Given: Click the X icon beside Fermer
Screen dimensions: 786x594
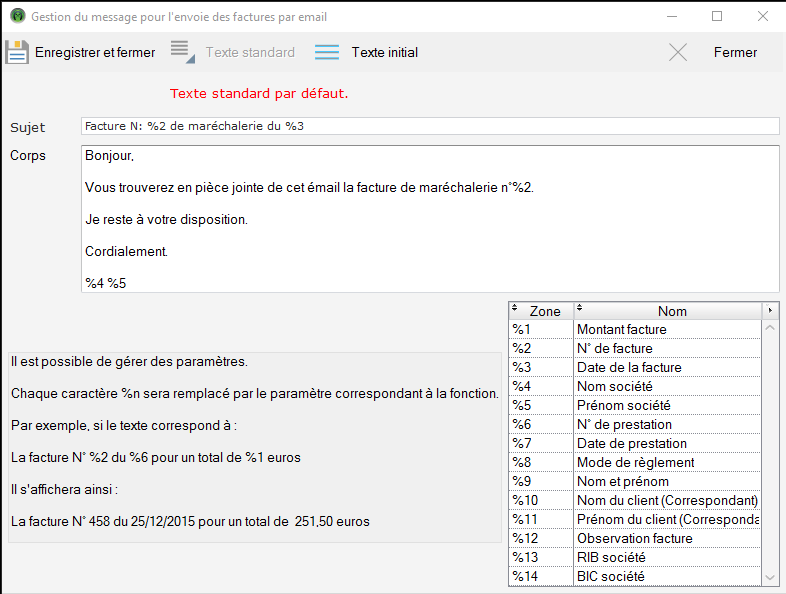Looking at the screenshot, I should tap(678, 52).
